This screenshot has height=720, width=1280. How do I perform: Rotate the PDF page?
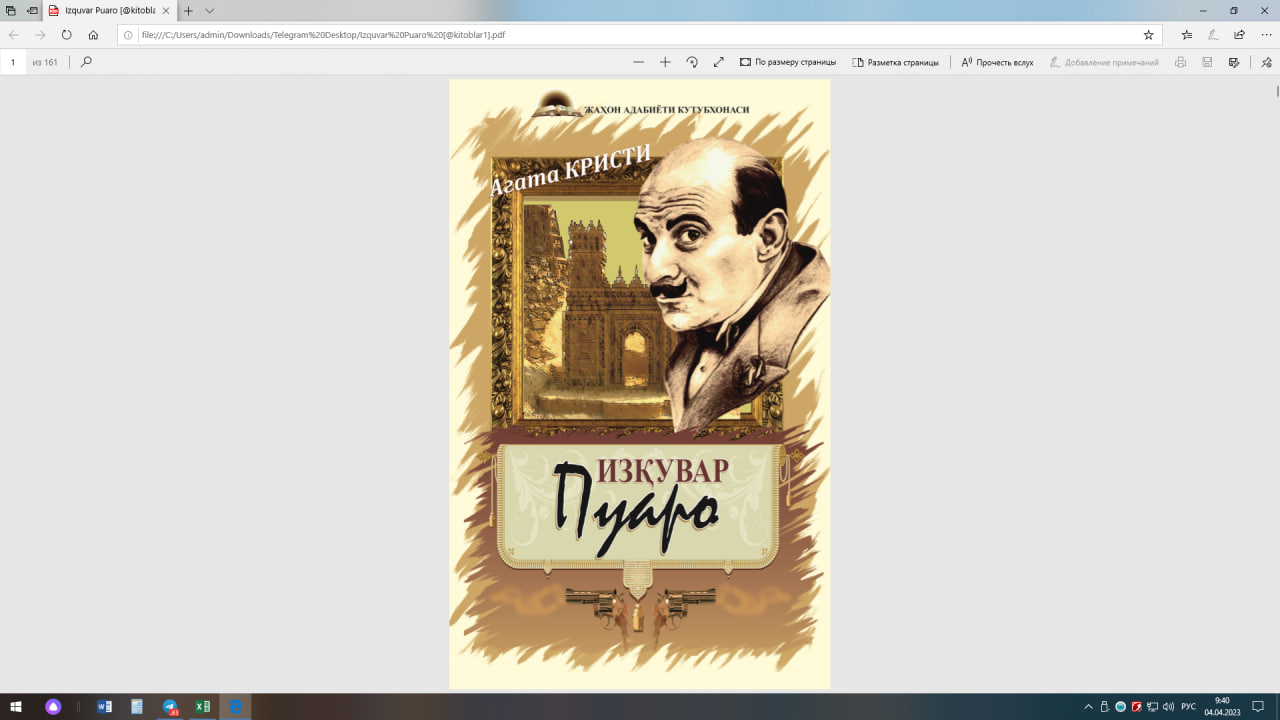692,62
